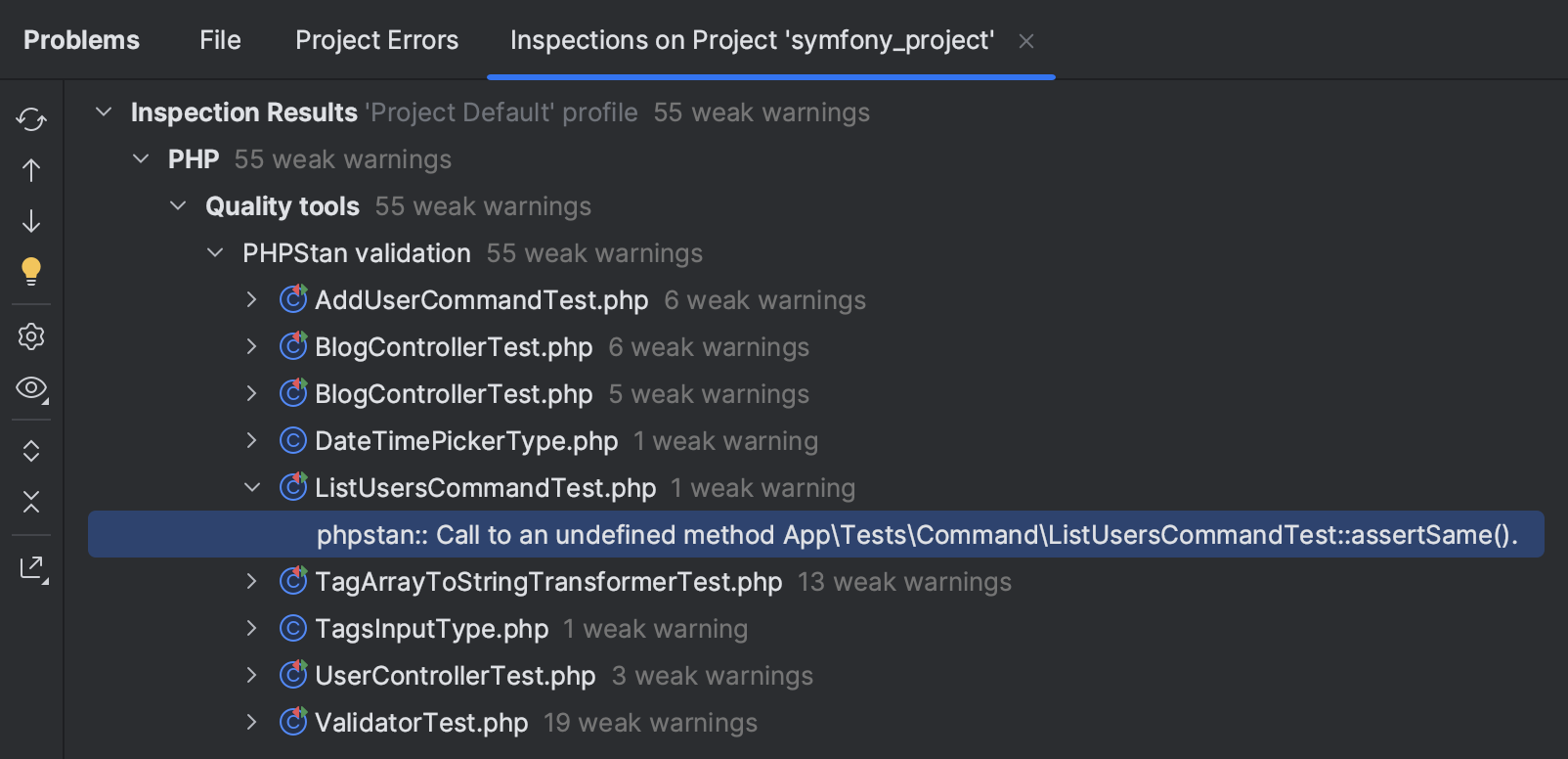Click the Expand All icon
This screenshot has width=1568, height=759.
pos(31,451)
